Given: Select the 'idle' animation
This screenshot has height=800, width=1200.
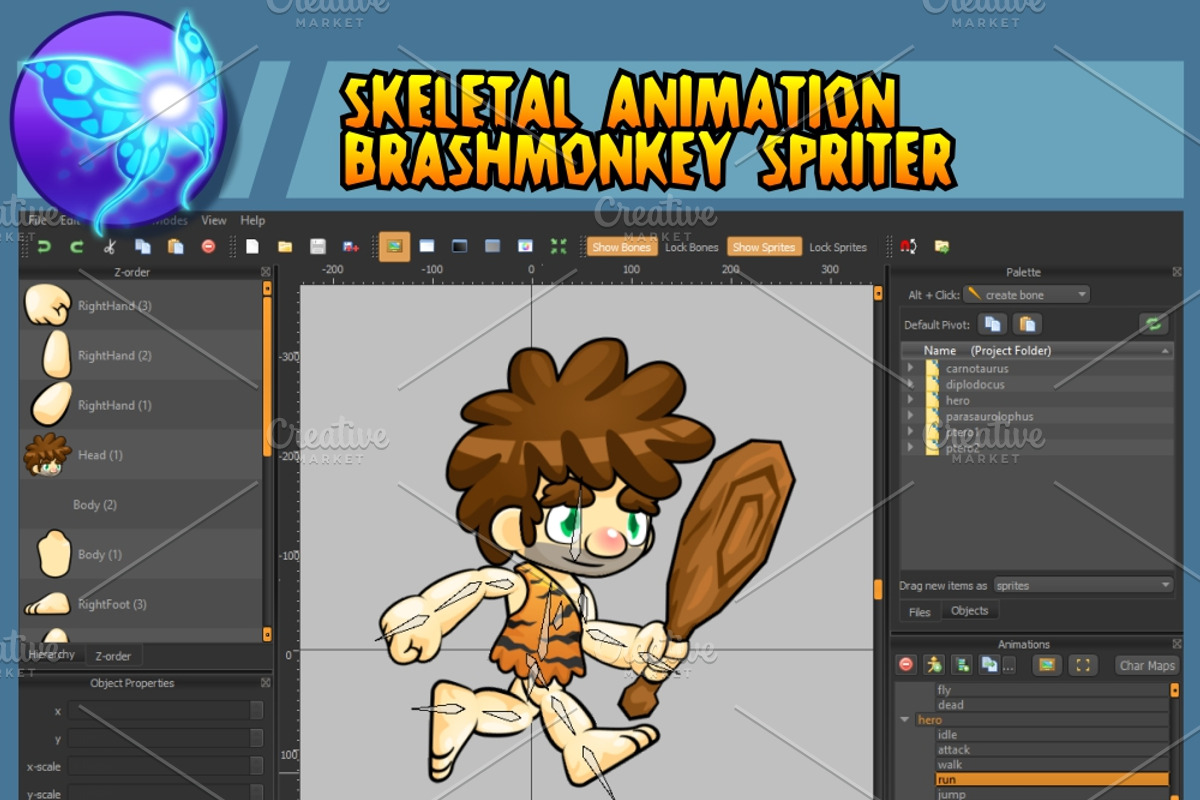Looking at the screenshot, I should tap(1051, 735).
